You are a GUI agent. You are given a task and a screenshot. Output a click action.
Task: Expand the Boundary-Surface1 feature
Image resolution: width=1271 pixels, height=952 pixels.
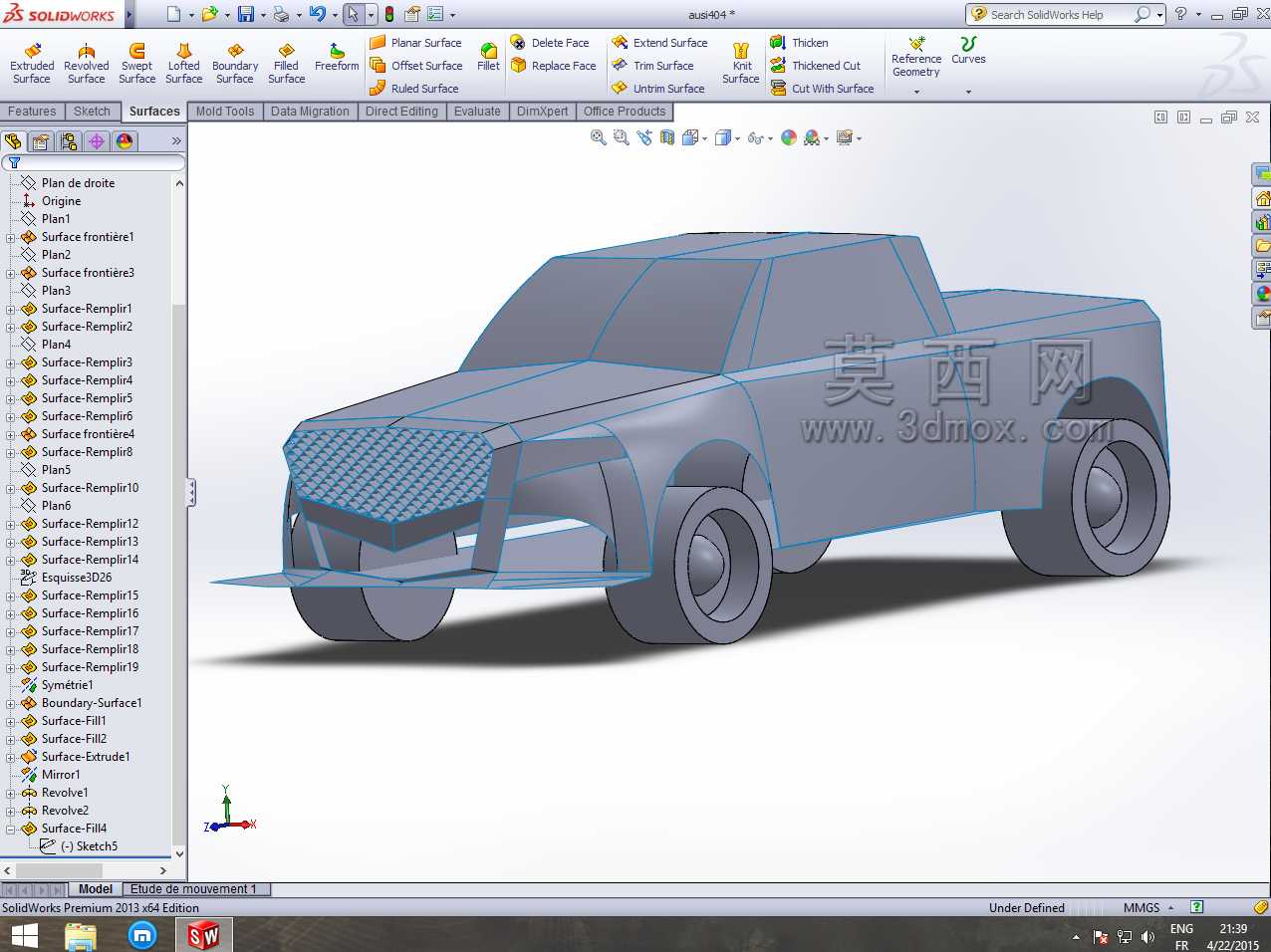click(11, 703)
